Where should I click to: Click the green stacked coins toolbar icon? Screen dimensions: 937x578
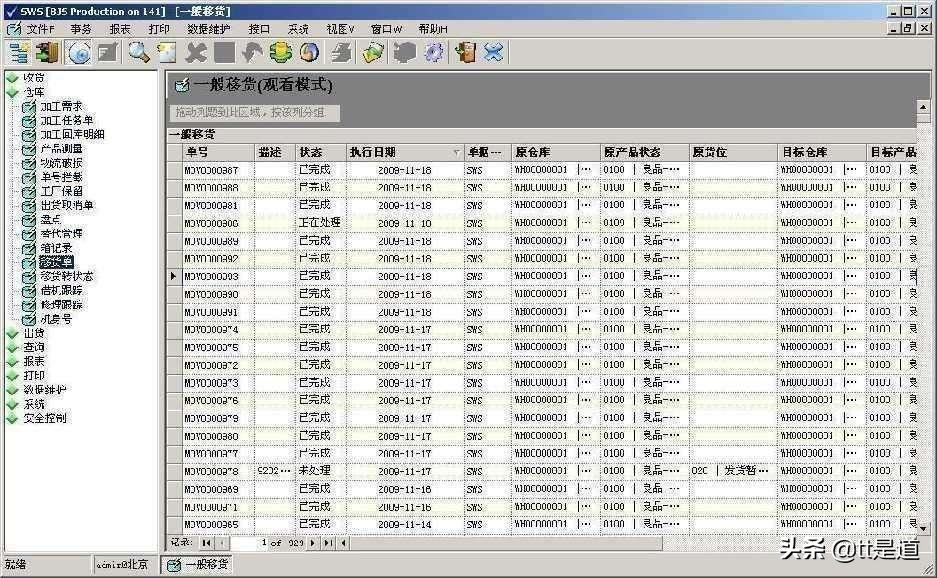point(280,53)
